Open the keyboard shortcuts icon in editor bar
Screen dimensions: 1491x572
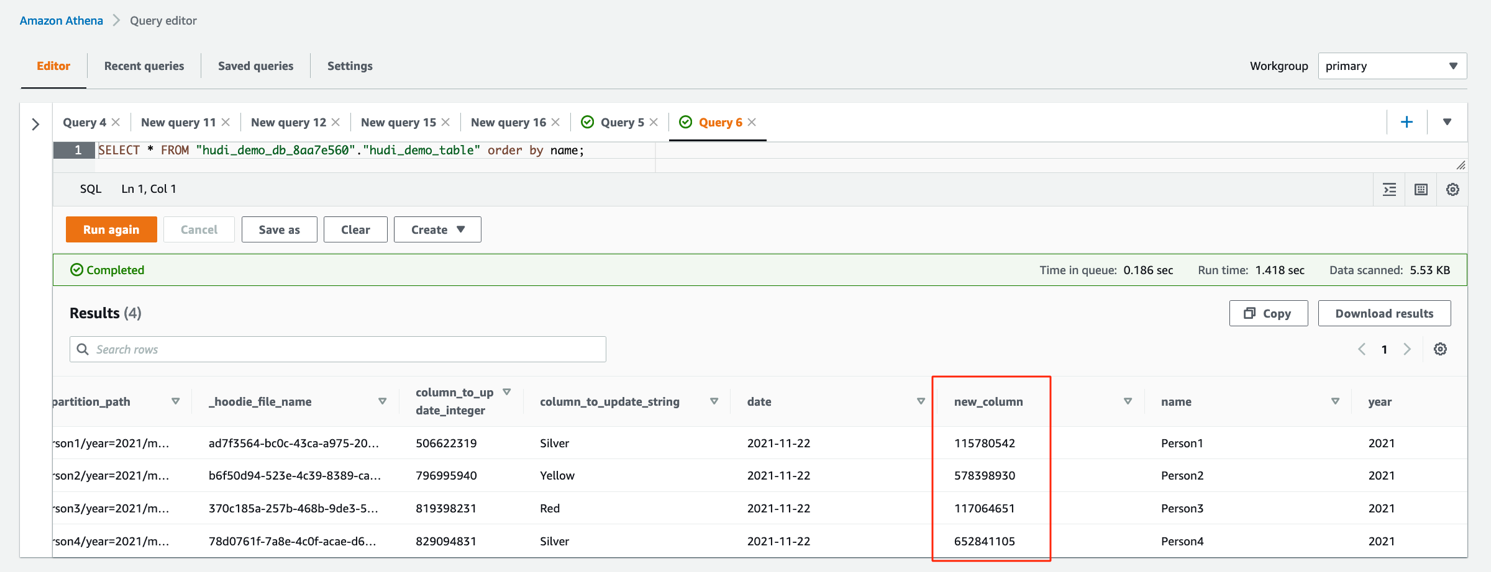coord(1421,189)
